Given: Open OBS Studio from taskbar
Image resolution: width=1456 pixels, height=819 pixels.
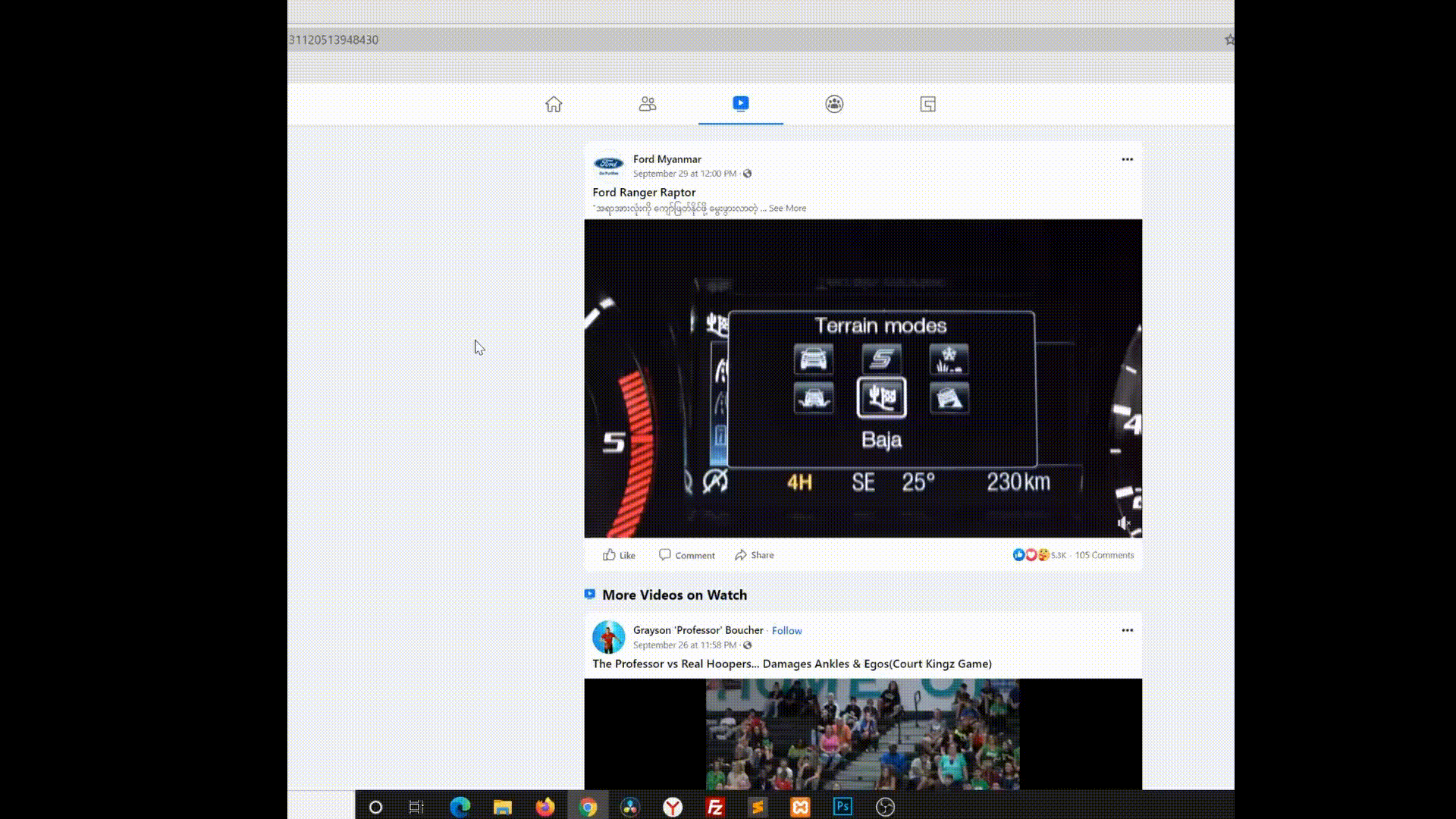Looking at the screenshot, I should [885, 807].
